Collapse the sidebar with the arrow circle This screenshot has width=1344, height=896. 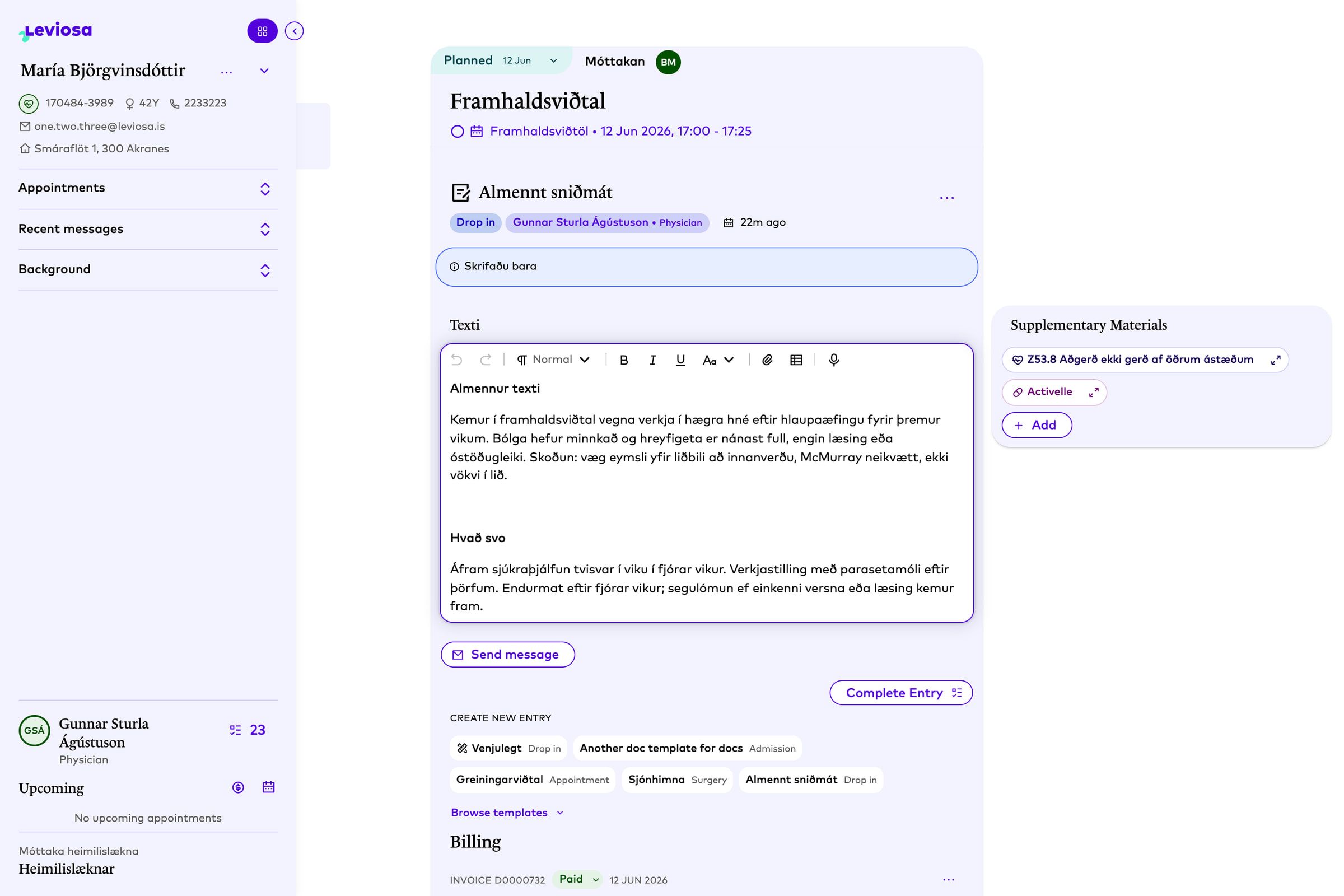[295, 31]
